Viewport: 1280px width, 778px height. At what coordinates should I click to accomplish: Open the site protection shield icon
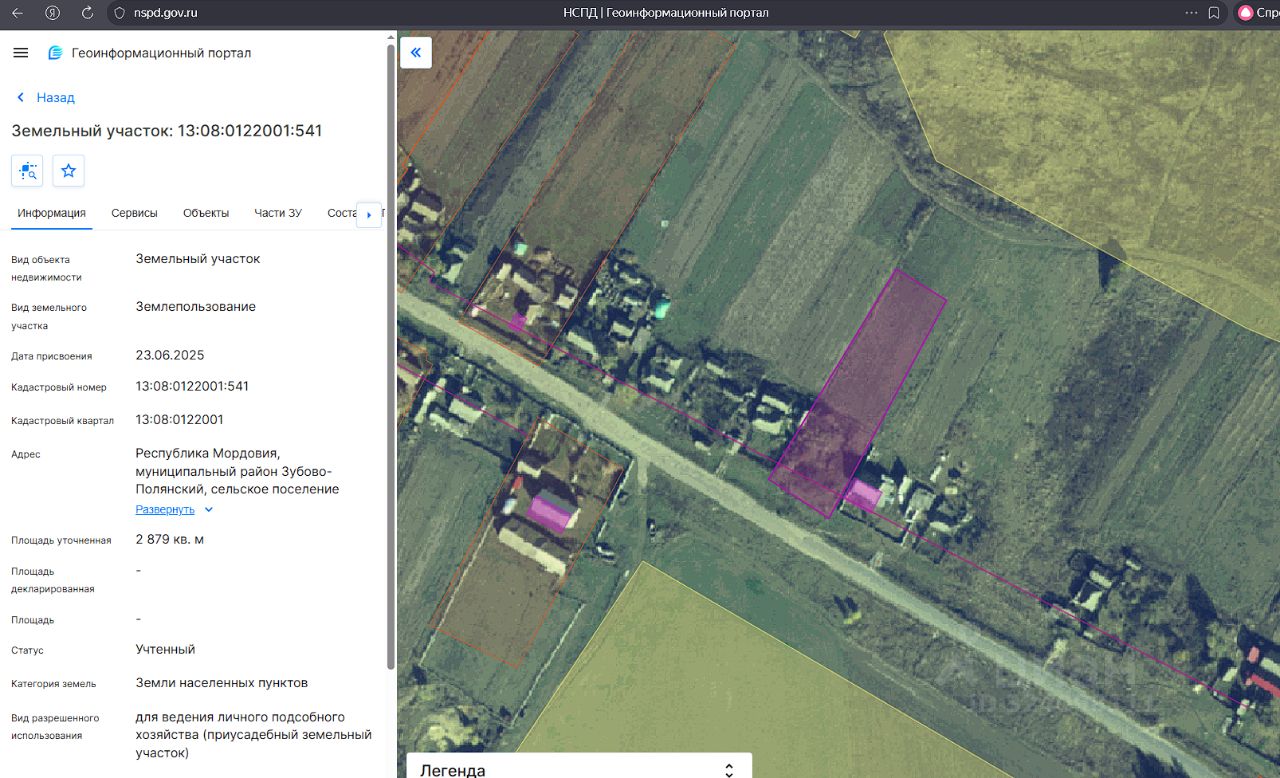(x=120, y=13)
